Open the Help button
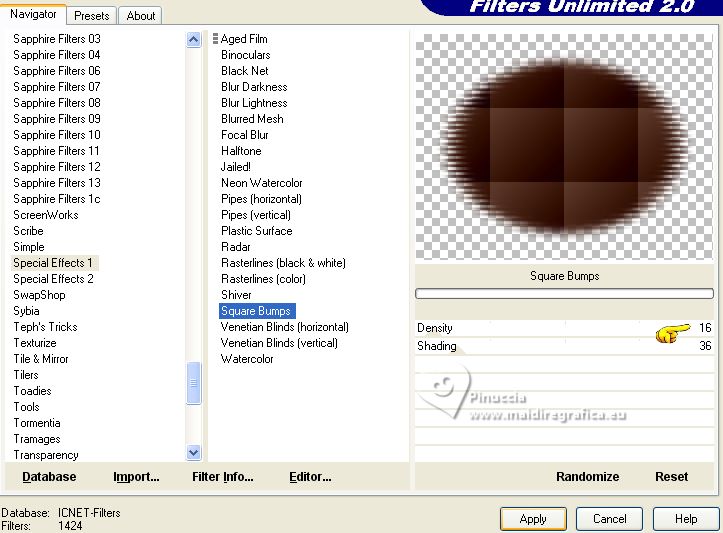This screenshot has width=723, height=533. click(686, 519)
